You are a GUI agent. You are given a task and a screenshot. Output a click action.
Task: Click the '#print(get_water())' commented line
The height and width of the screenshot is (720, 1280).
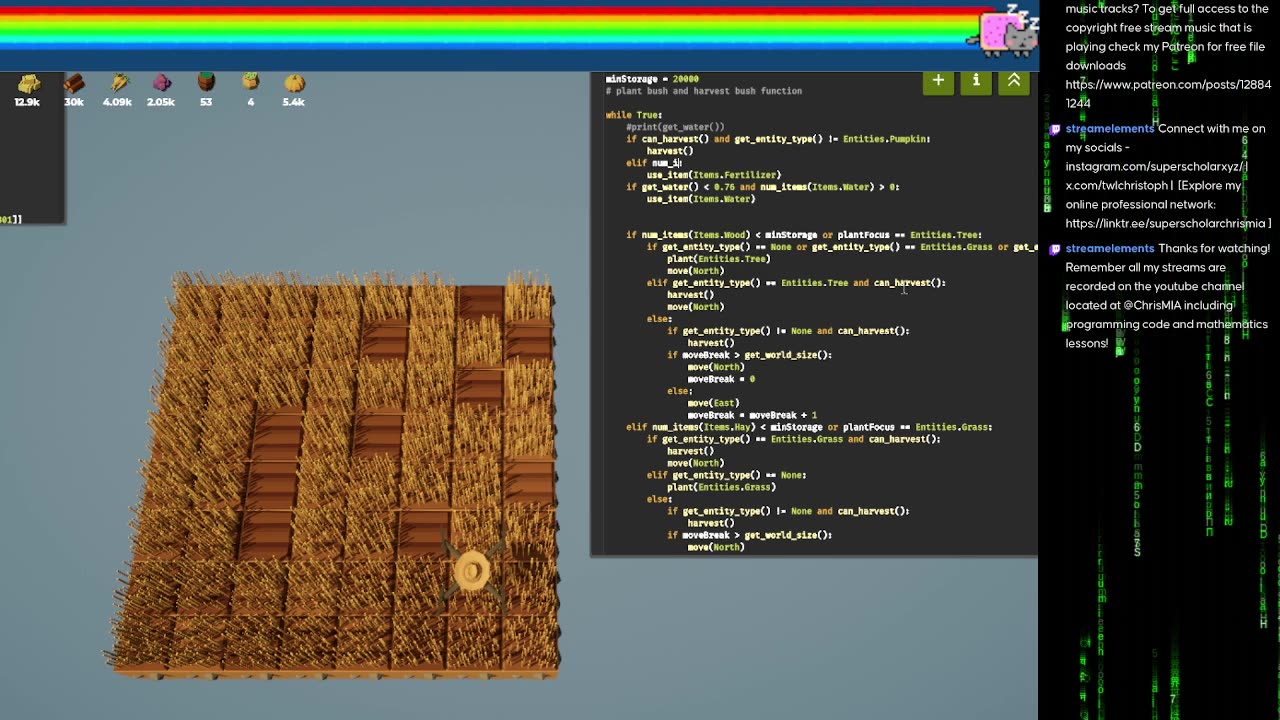click(675, 127)
